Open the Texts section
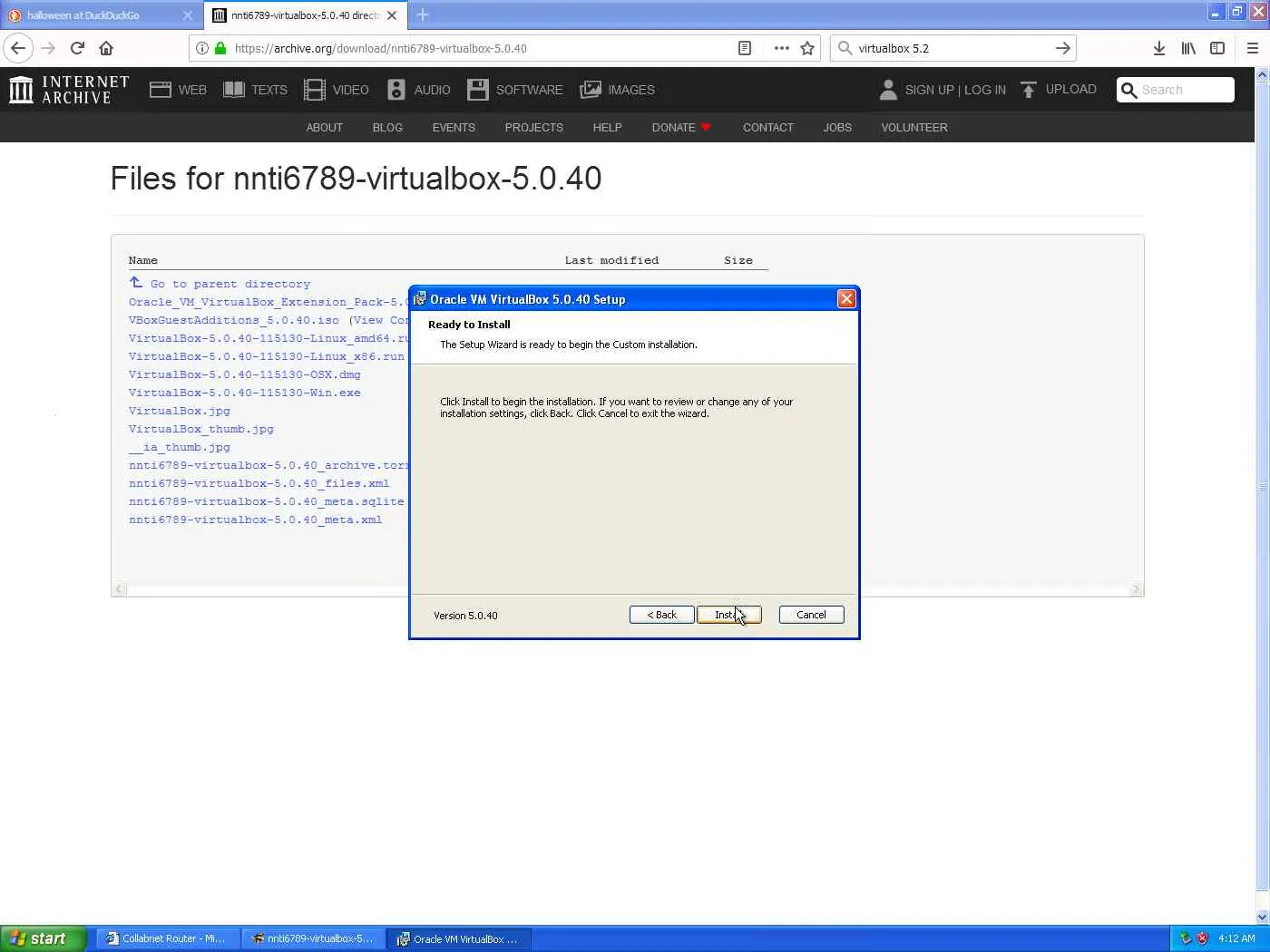The height and width of the screenshot is (952, 1270). coord(255,90)
